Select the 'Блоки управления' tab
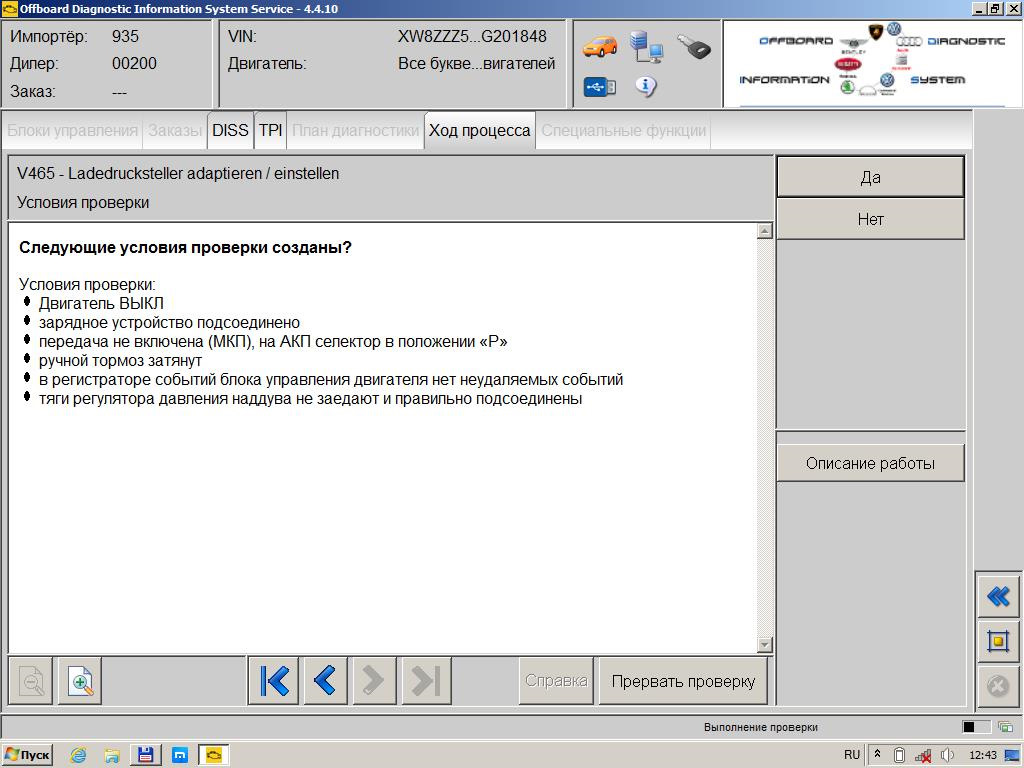1024x768 pixels. tap(72, 131)
